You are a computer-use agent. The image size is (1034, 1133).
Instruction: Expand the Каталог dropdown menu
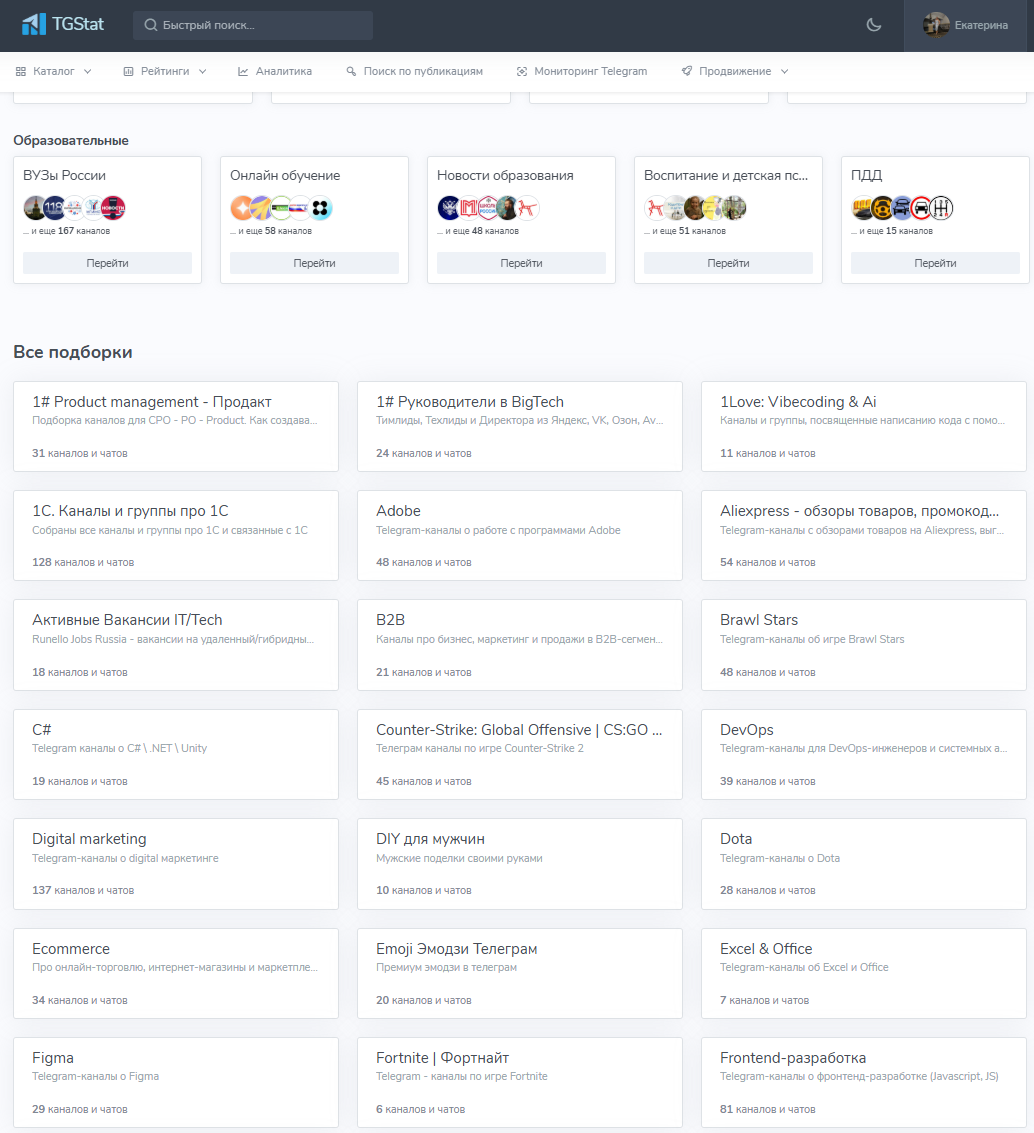(54, 71)
